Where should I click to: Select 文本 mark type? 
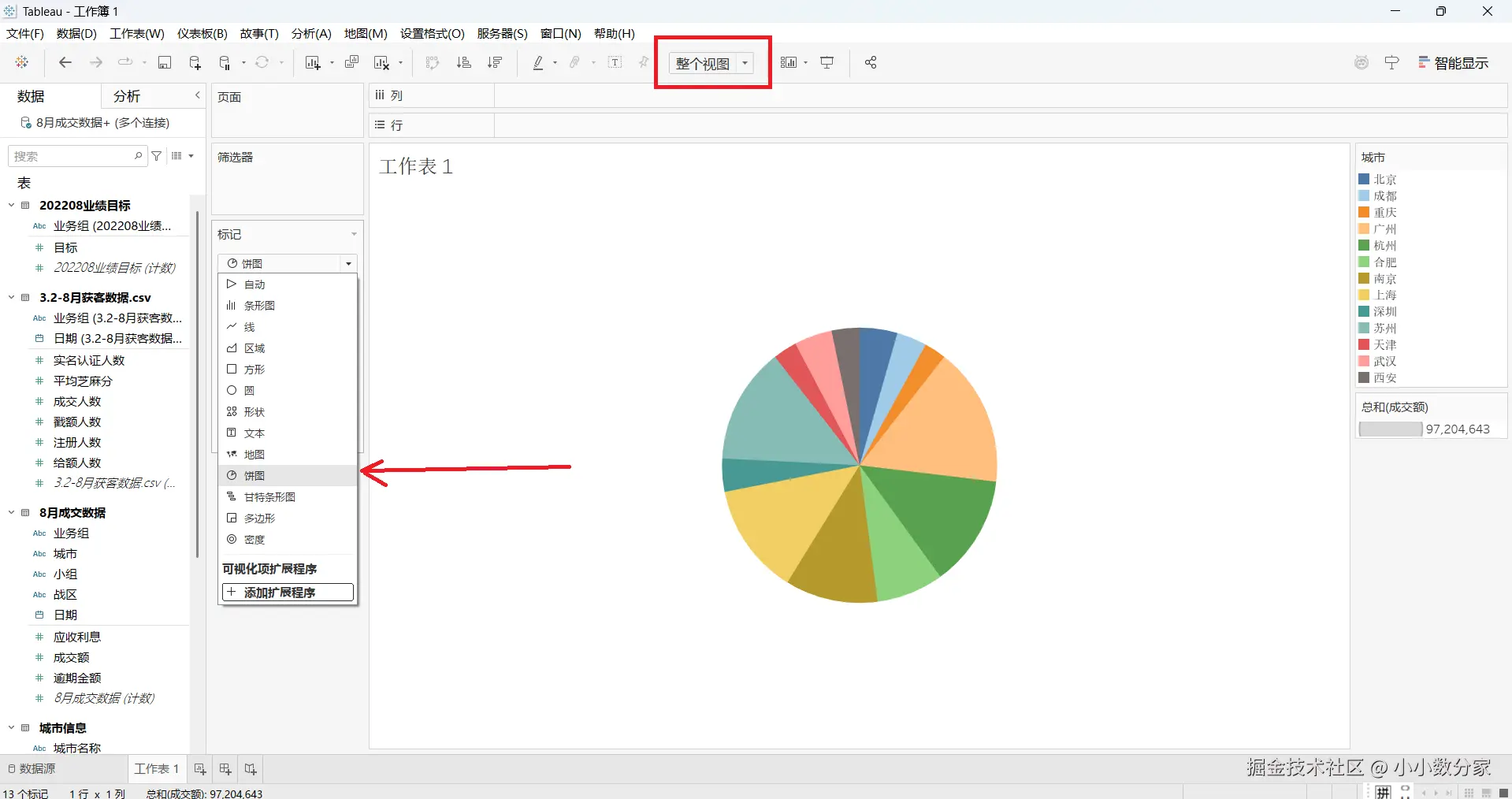coord(288,433)
